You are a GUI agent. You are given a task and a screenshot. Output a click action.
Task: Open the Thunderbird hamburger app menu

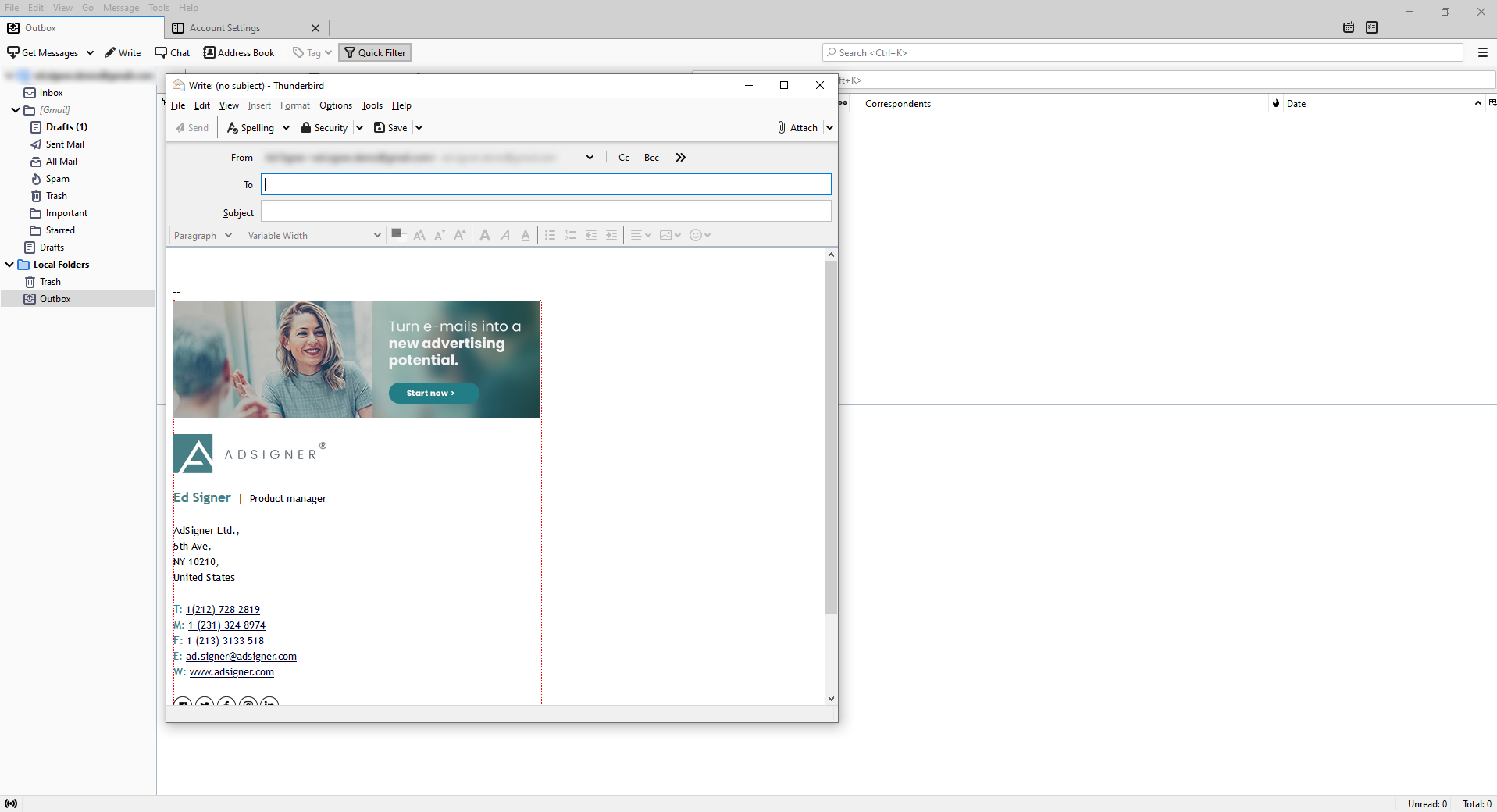click(x=1482, y=52)
